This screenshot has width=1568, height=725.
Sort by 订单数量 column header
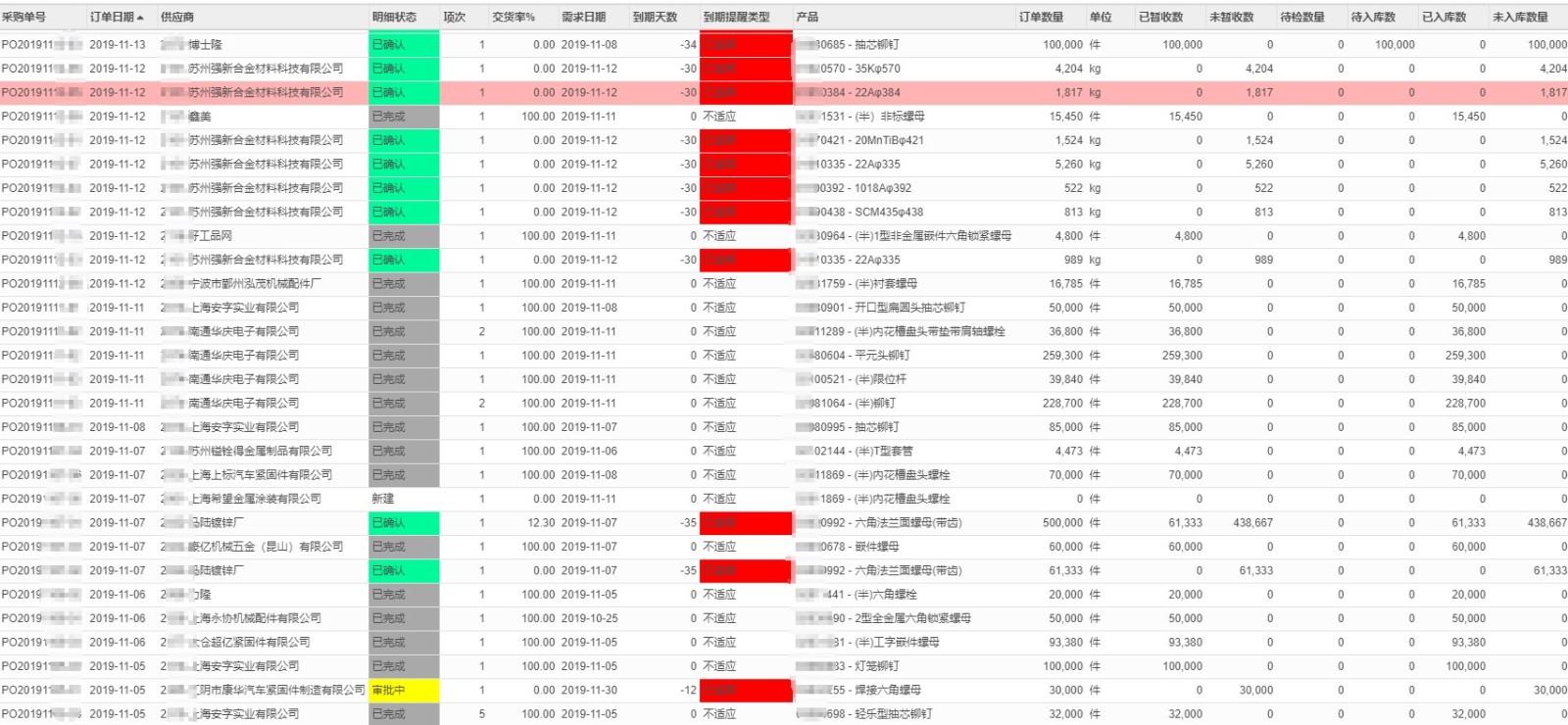(x=1041, y=17)
